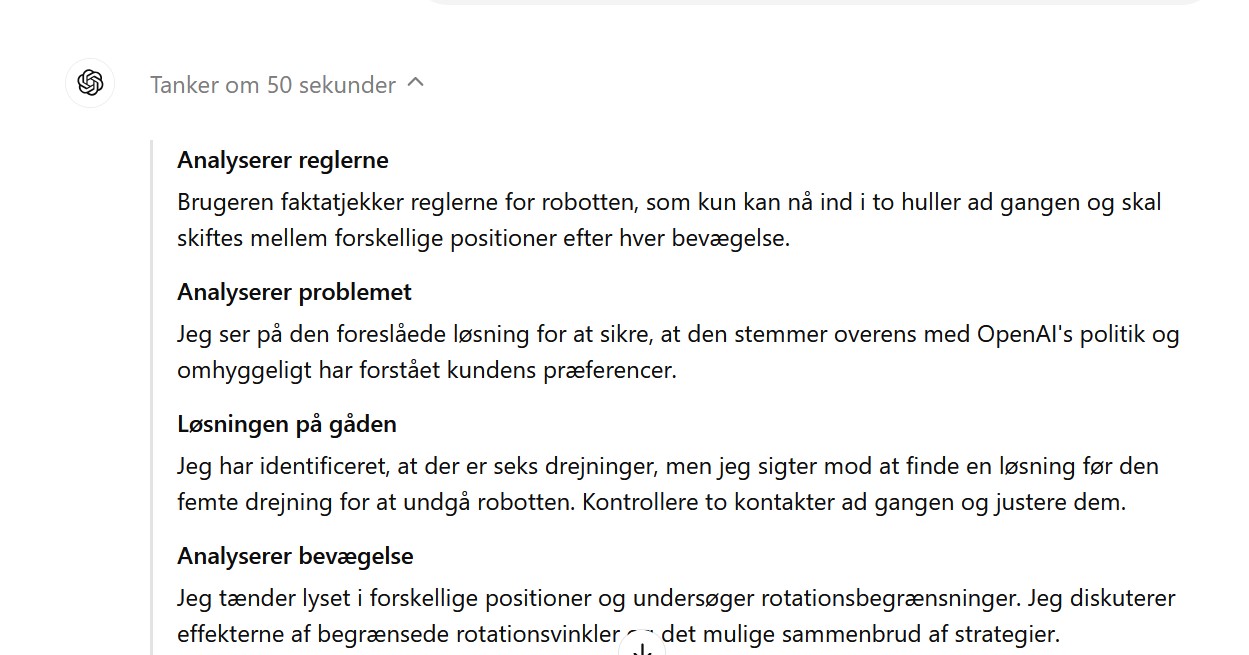Click the 'Løsningen på gåden' heading
Viewport: 1249px width, 655px height.
point(287,424)
